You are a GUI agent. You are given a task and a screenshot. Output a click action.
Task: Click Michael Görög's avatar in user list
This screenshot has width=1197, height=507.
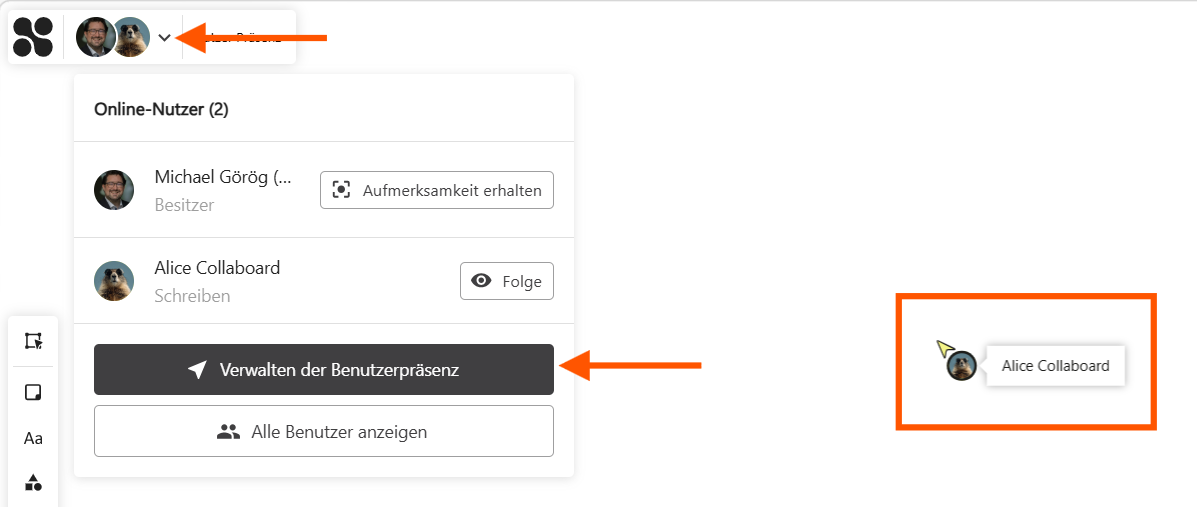point(114,190)
